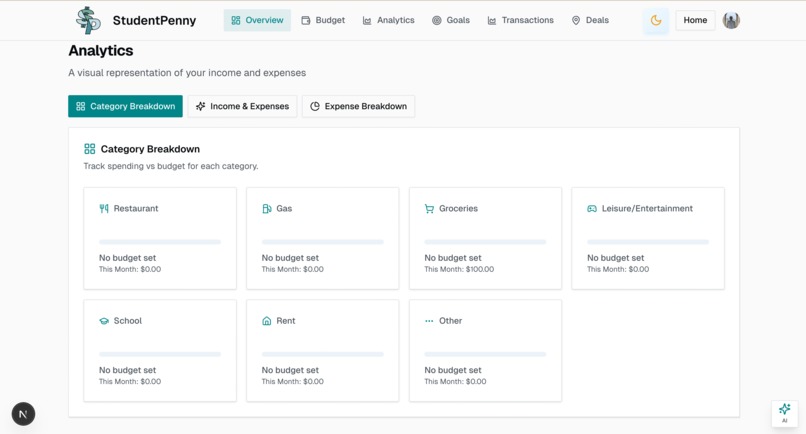This screenshot has width=806, height=434.
Task: Click the Next.js dev tools badge
Action: pos(23,414)
